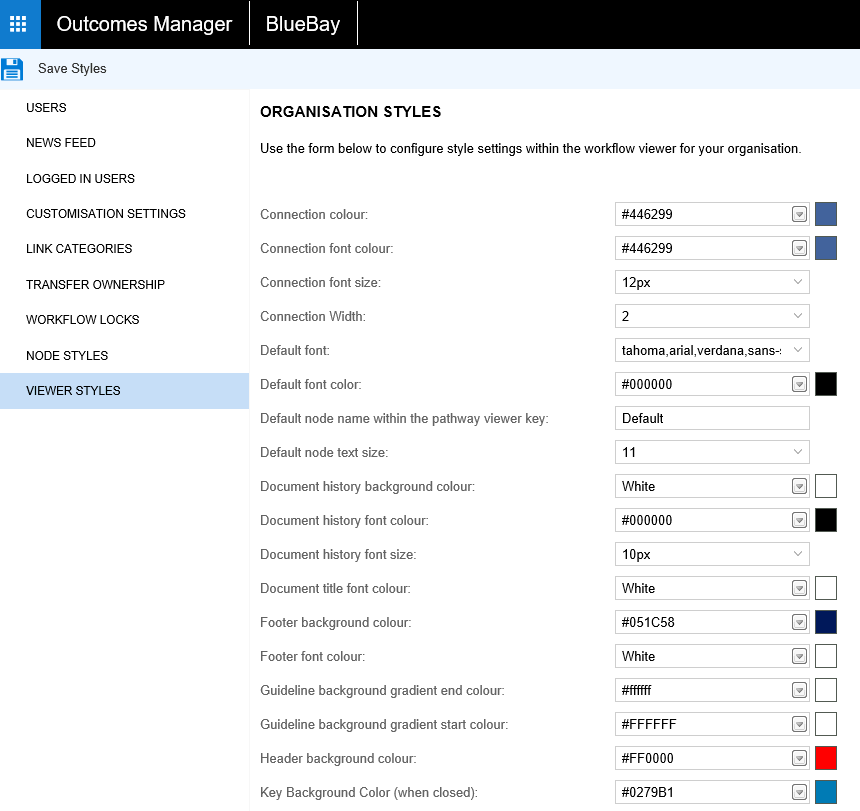Open Document title font colour picker arrow
Viewport: 860px width, 811px height.
799,588
